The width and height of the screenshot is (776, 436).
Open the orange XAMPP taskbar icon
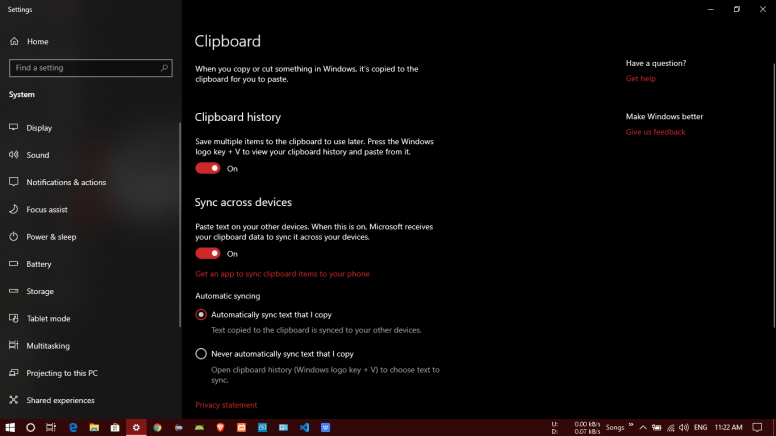[x=242, y=428]
